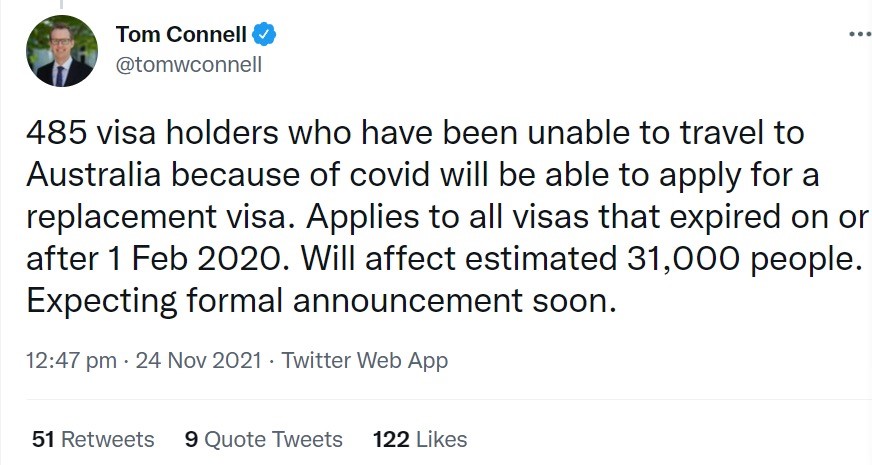View the 9 Quote Tweets list
This screenshot has width=872, height=465.
(264, 439)
